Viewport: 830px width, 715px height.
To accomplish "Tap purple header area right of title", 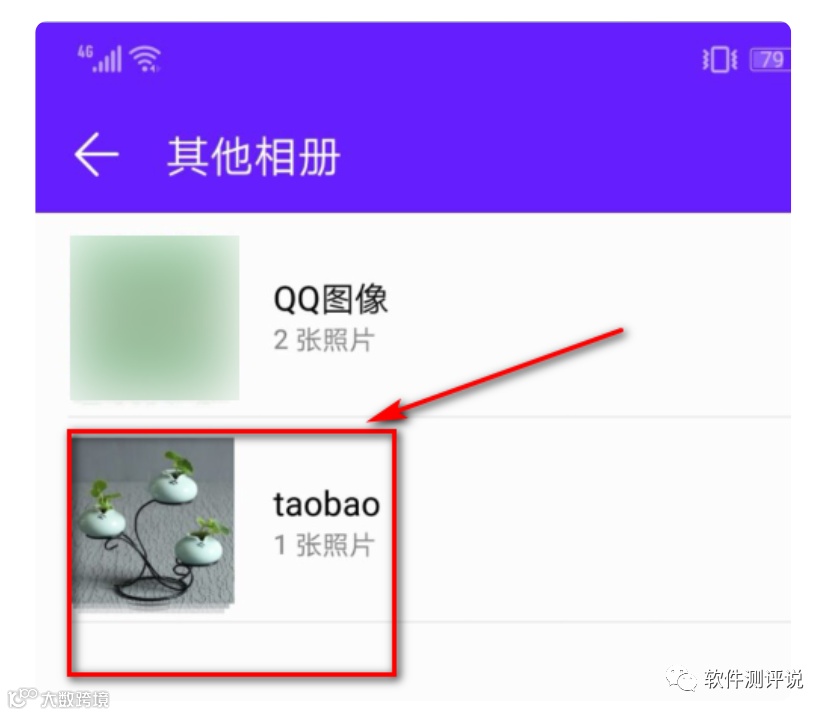I will click(565, 155).
